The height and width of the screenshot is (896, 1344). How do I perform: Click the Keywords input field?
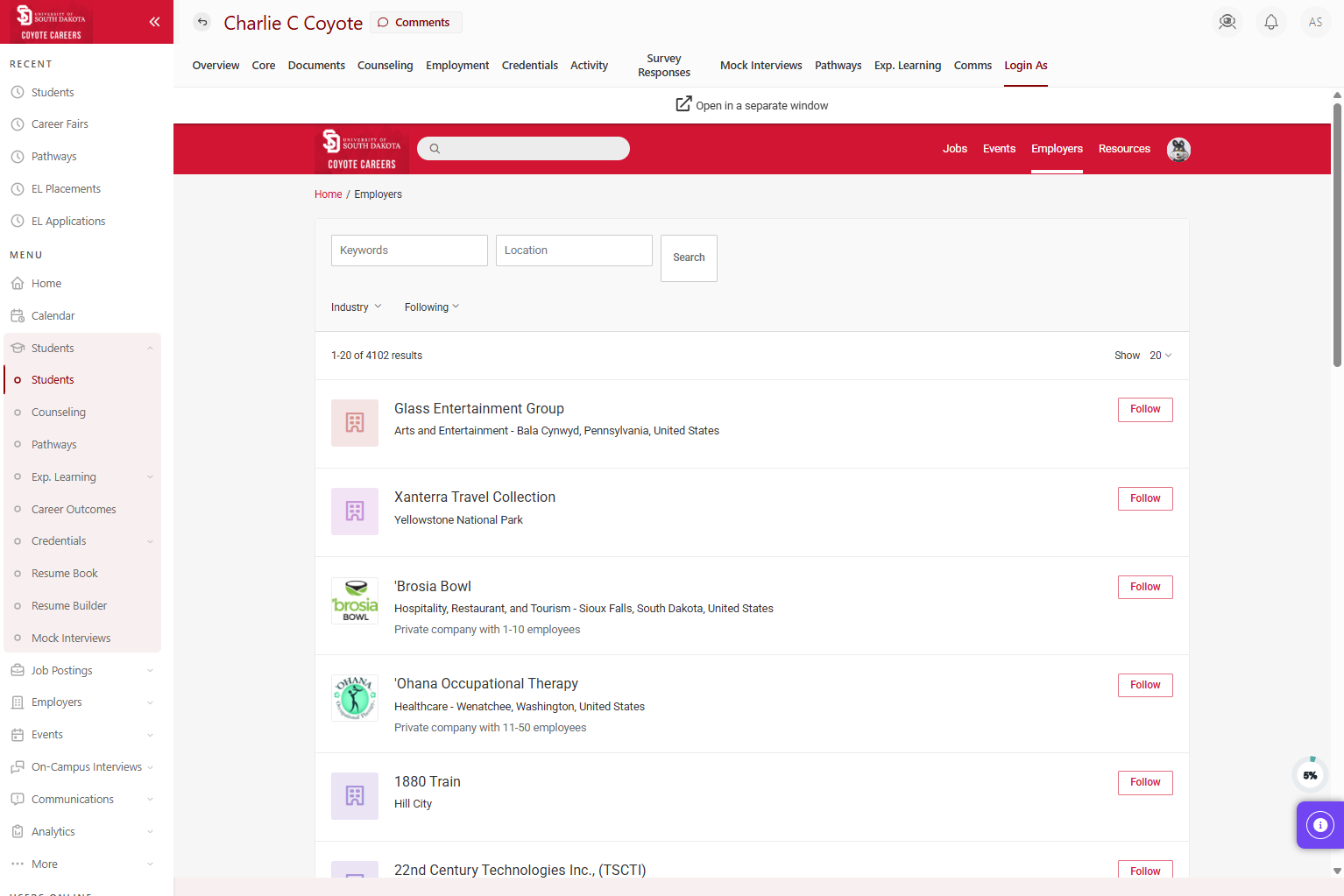pyautogui.click(x=409, y=250)
